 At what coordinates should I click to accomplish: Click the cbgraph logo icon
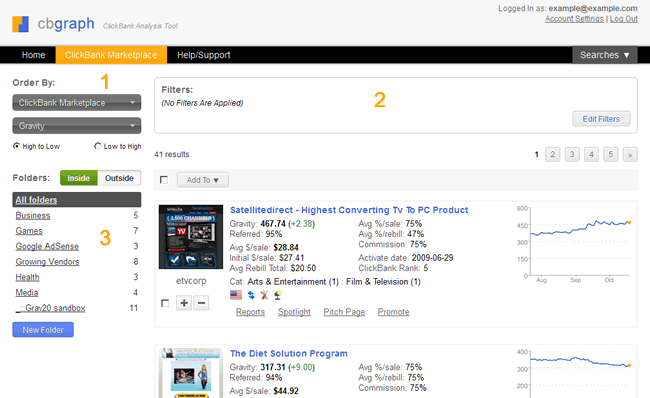pyautogui.click(x=20, y=24)
